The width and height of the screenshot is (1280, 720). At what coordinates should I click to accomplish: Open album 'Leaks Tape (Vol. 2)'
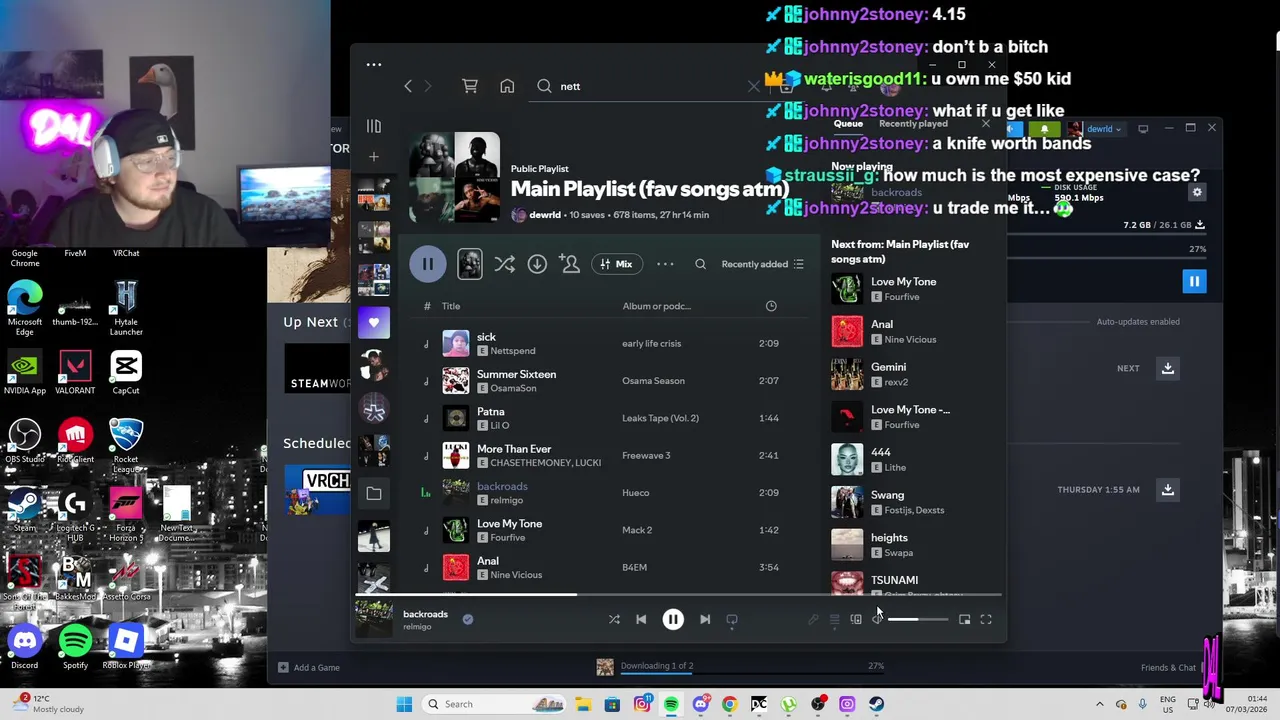coord(660,418)
